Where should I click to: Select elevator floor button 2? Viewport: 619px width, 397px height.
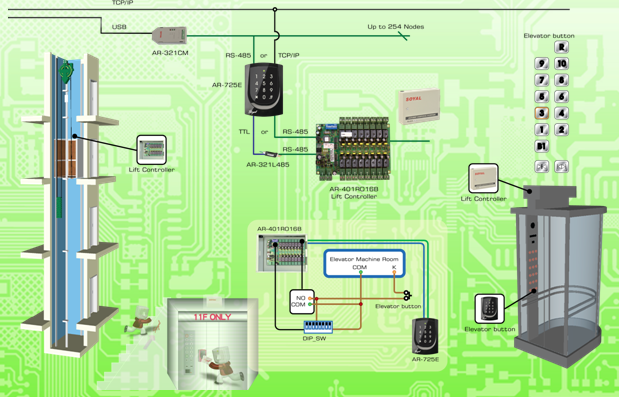tap(561, 129)
